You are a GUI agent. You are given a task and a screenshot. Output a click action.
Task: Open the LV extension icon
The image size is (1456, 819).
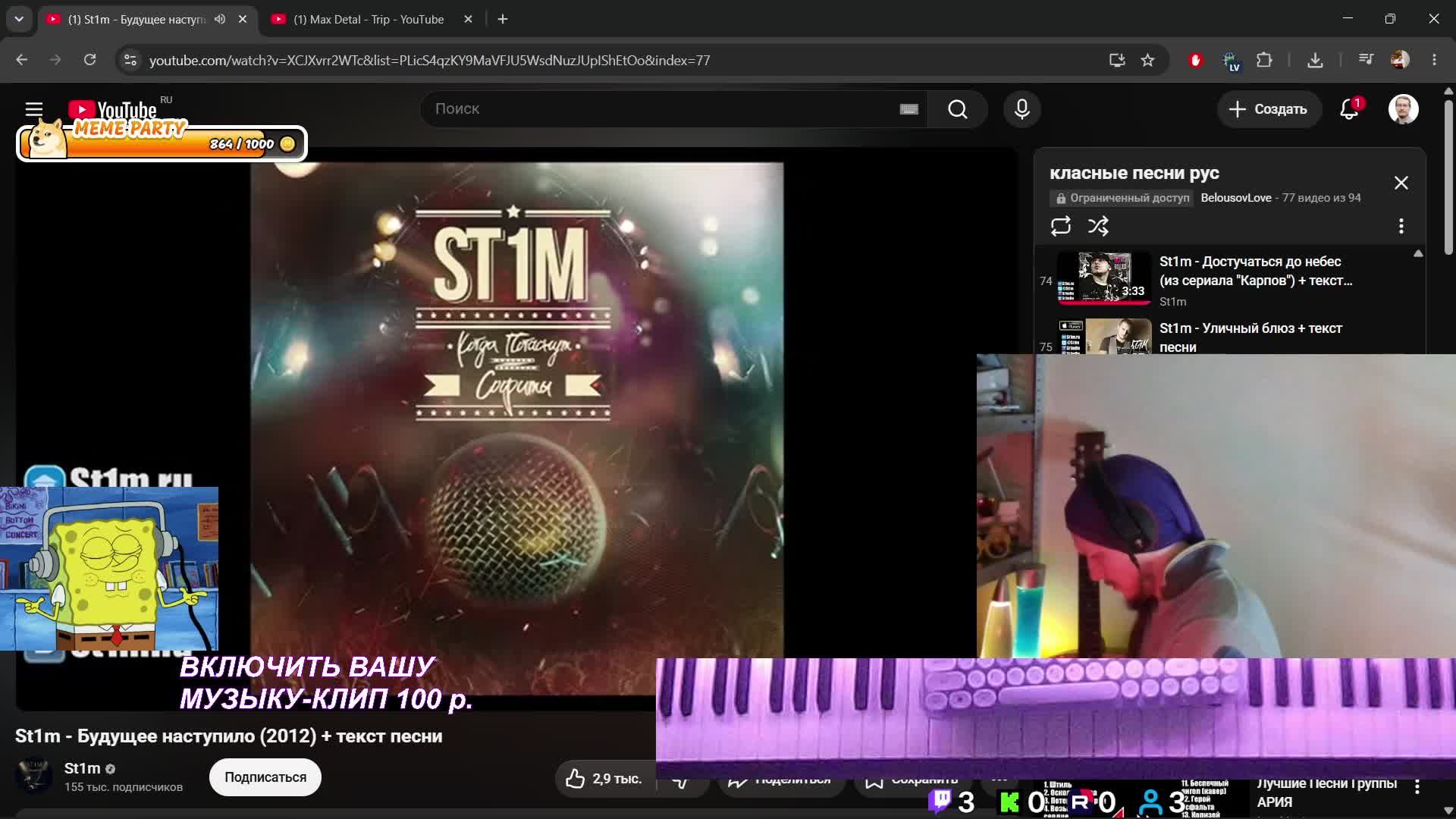click(x=1231, y=61)
